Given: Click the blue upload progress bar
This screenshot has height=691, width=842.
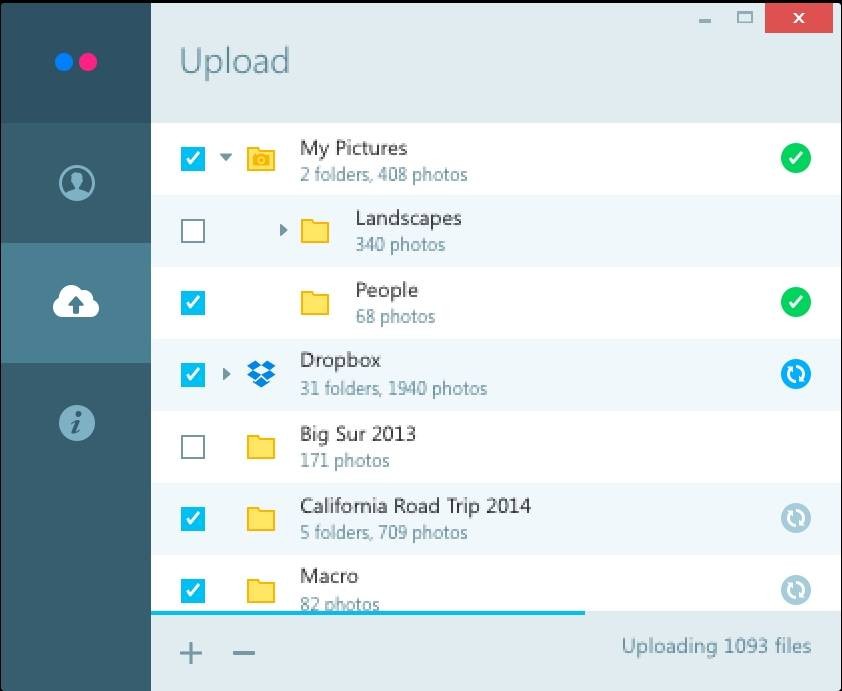Looking at the screenshot, I should [x=368, y=612].
